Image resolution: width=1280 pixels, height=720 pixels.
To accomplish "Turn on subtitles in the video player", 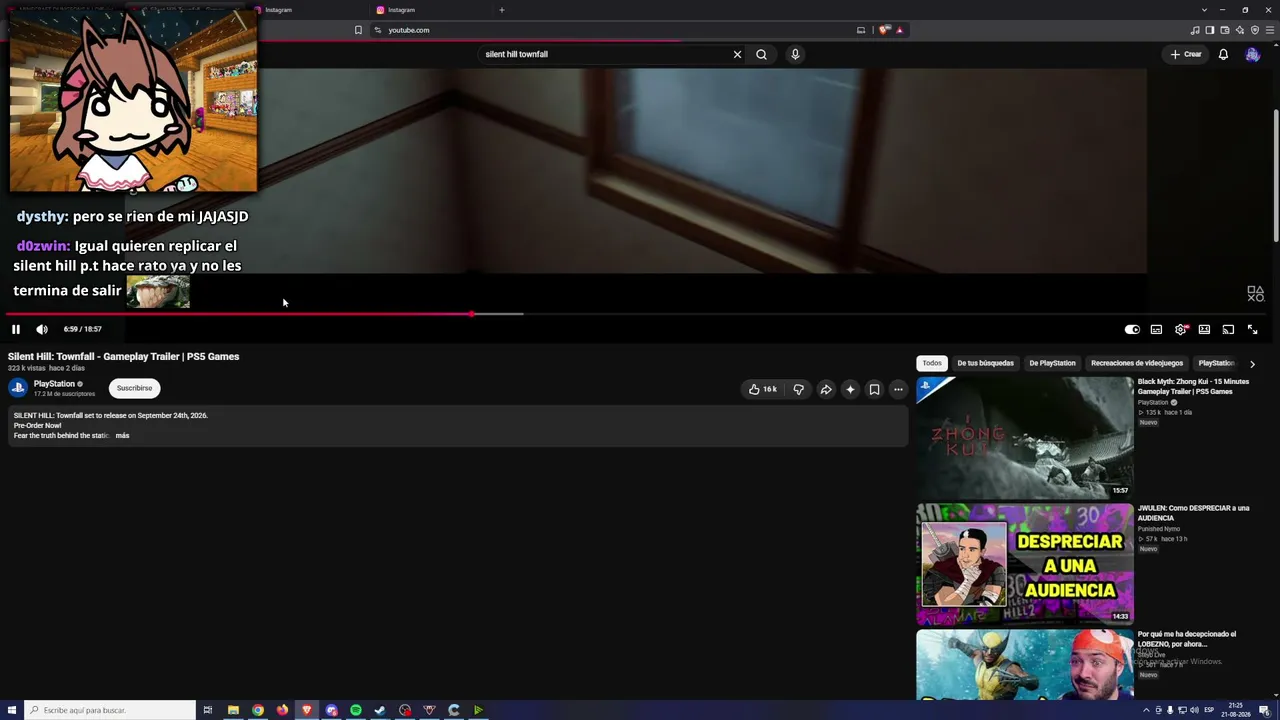I will [1156, 329].
